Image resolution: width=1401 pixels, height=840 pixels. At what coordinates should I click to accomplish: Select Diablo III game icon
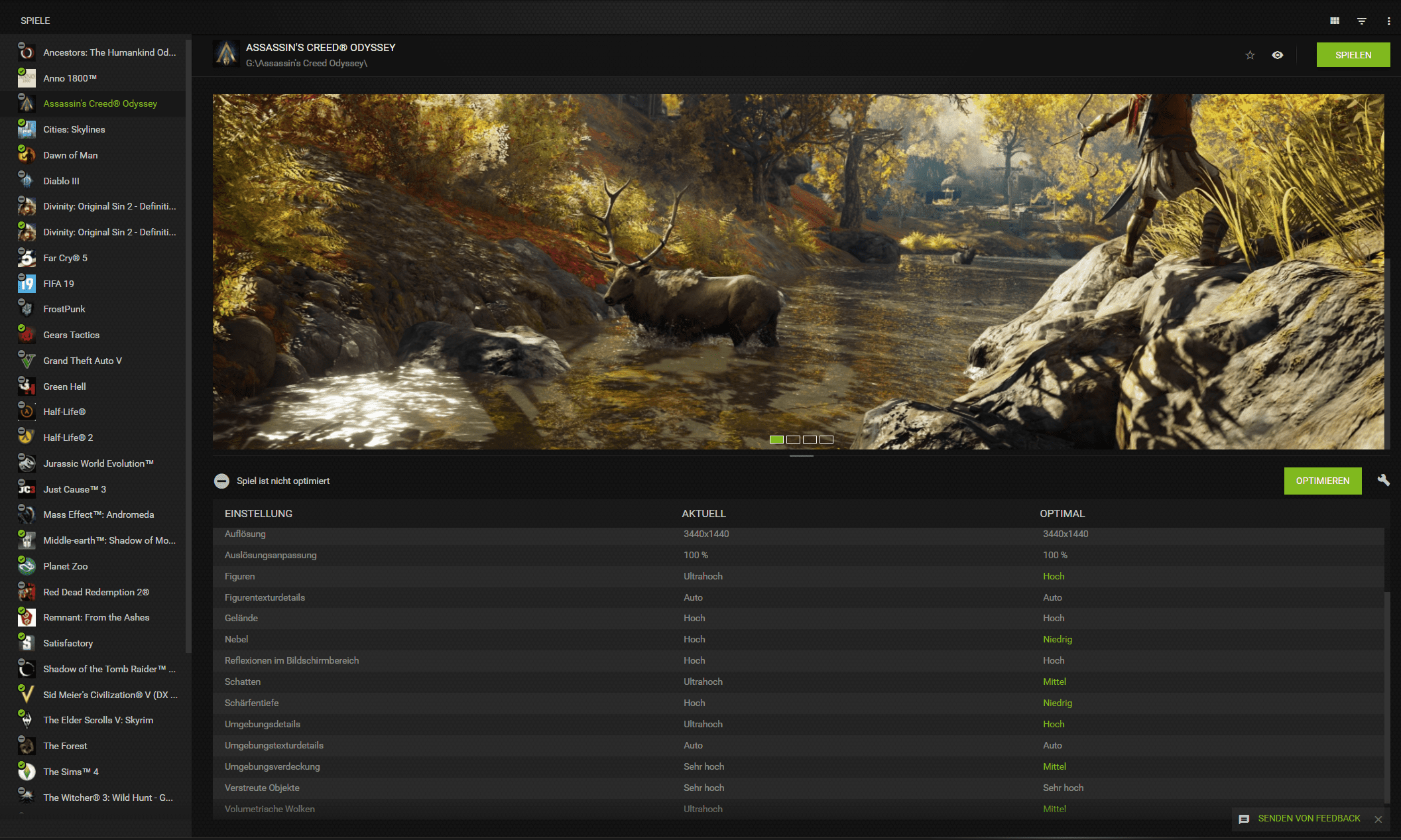coord(27,181)
